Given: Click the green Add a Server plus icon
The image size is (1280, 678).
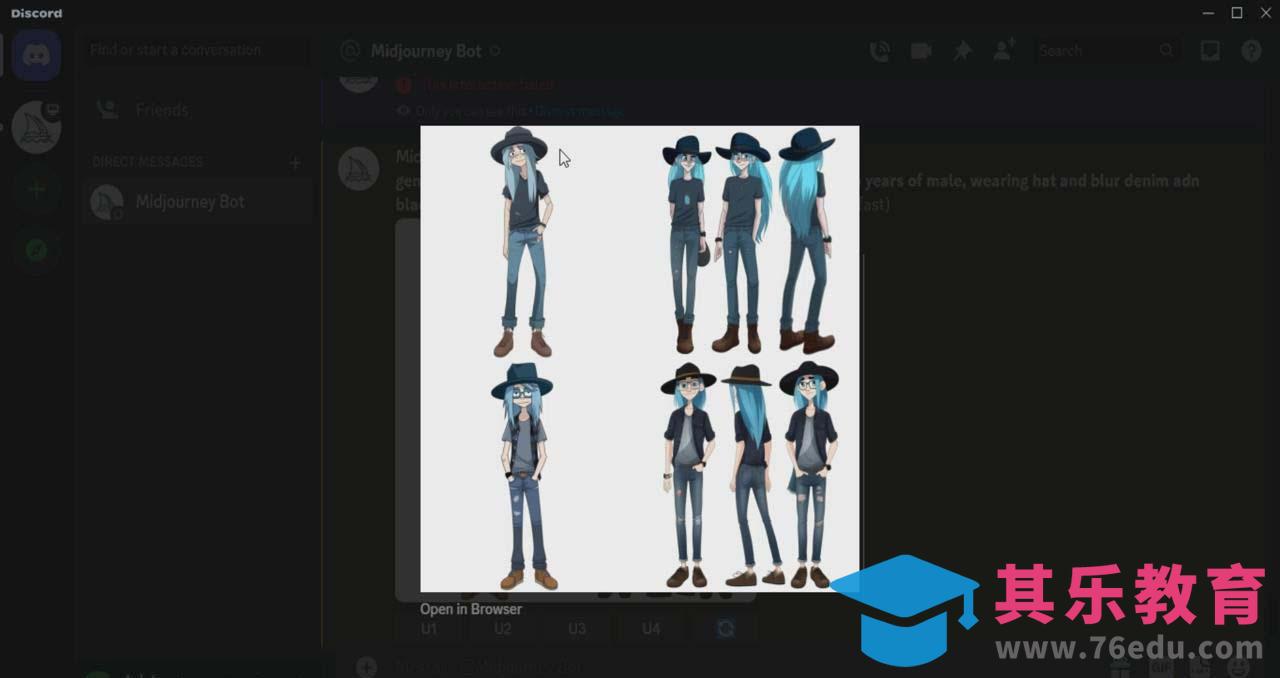Looking at the screenshot, I should pyautogui.click(x=37, y=189).
